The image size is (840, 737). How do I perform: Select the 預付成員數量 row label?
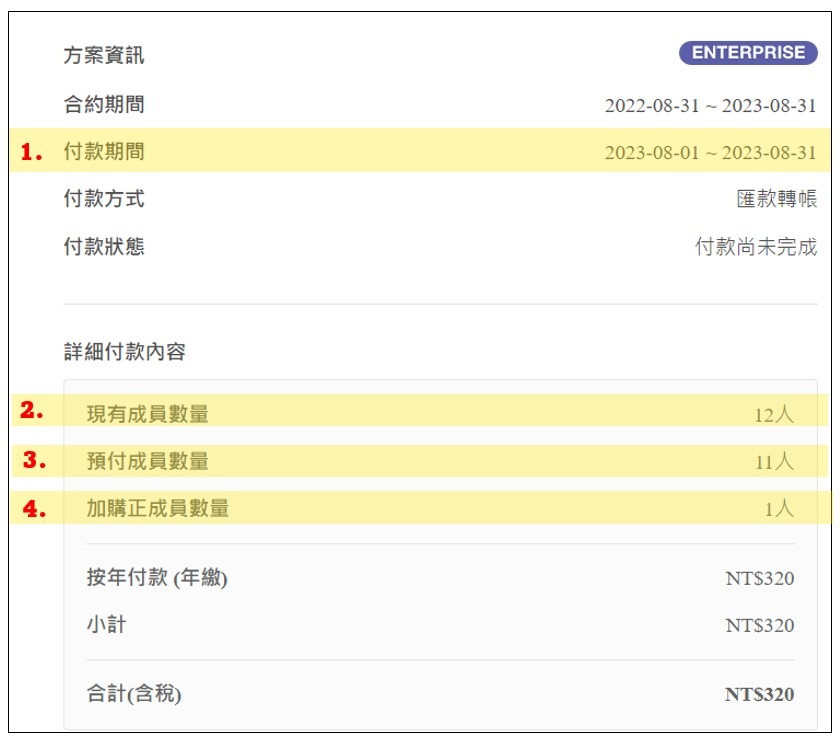(x=148, y=461)
